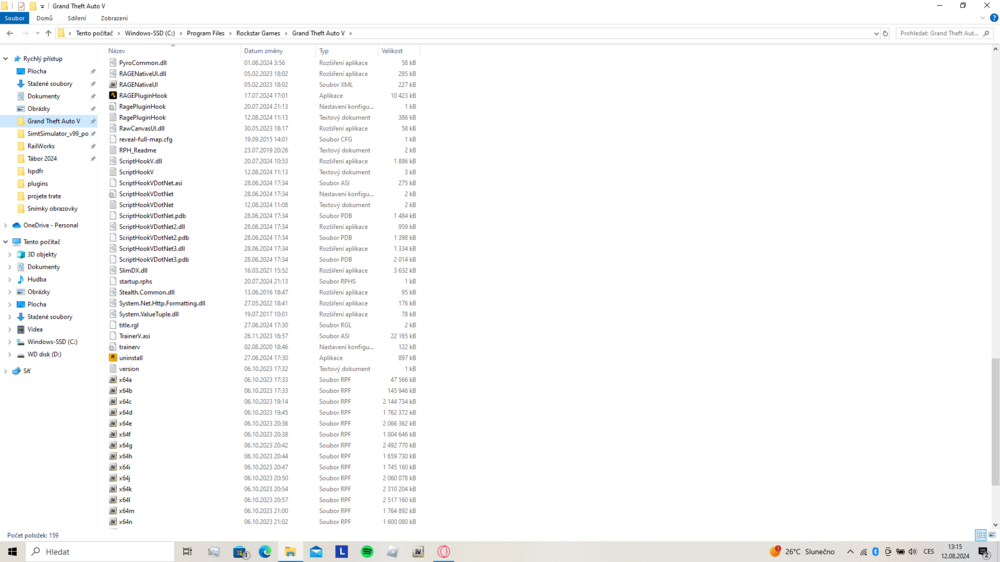This screenshot has width=1000, height=562.
Task: Open the Stažené soubory quick access folder
Action: click(50, 84)
